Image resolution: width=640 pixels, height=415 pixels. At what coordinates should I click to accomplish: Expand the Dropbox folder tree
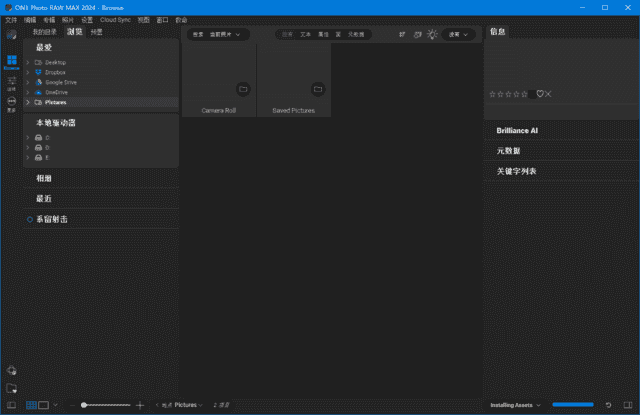[28, 72]
